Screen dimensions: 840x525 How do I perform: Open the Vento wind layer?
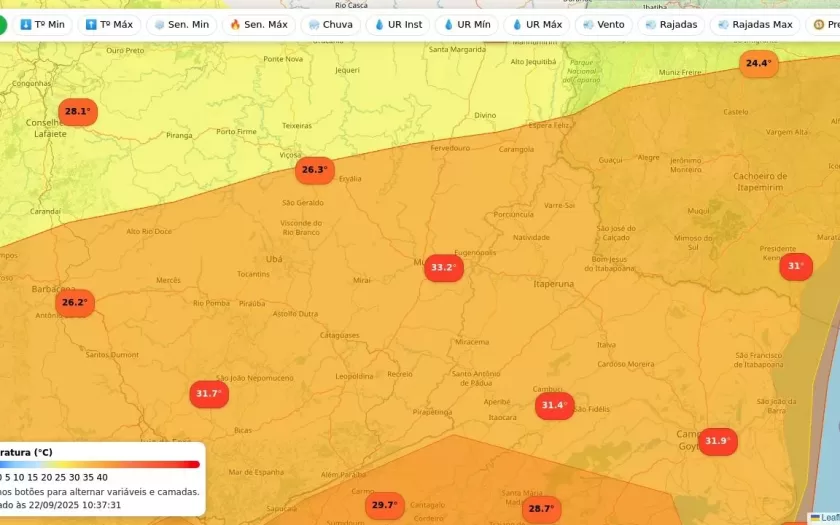tap(603, 24)
